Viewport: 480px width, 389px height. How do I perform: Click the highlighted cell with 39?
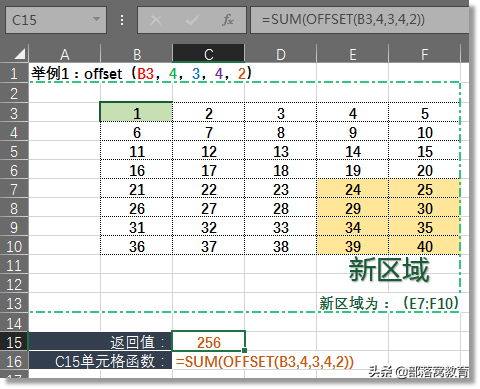coord(353,246)
